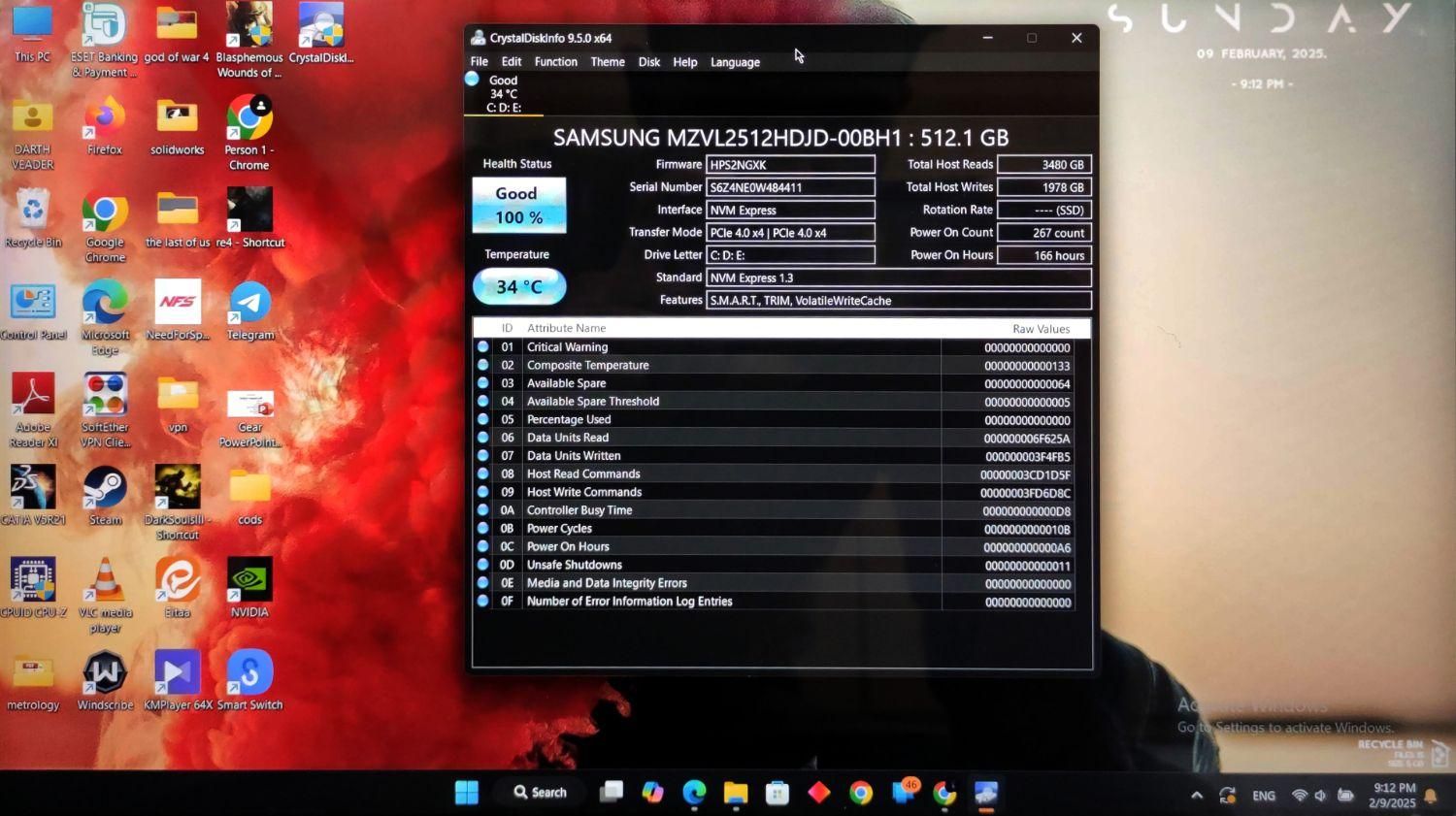
Task: Select the Unsafe Shutdowns attribute row
Action: (774, 565)
